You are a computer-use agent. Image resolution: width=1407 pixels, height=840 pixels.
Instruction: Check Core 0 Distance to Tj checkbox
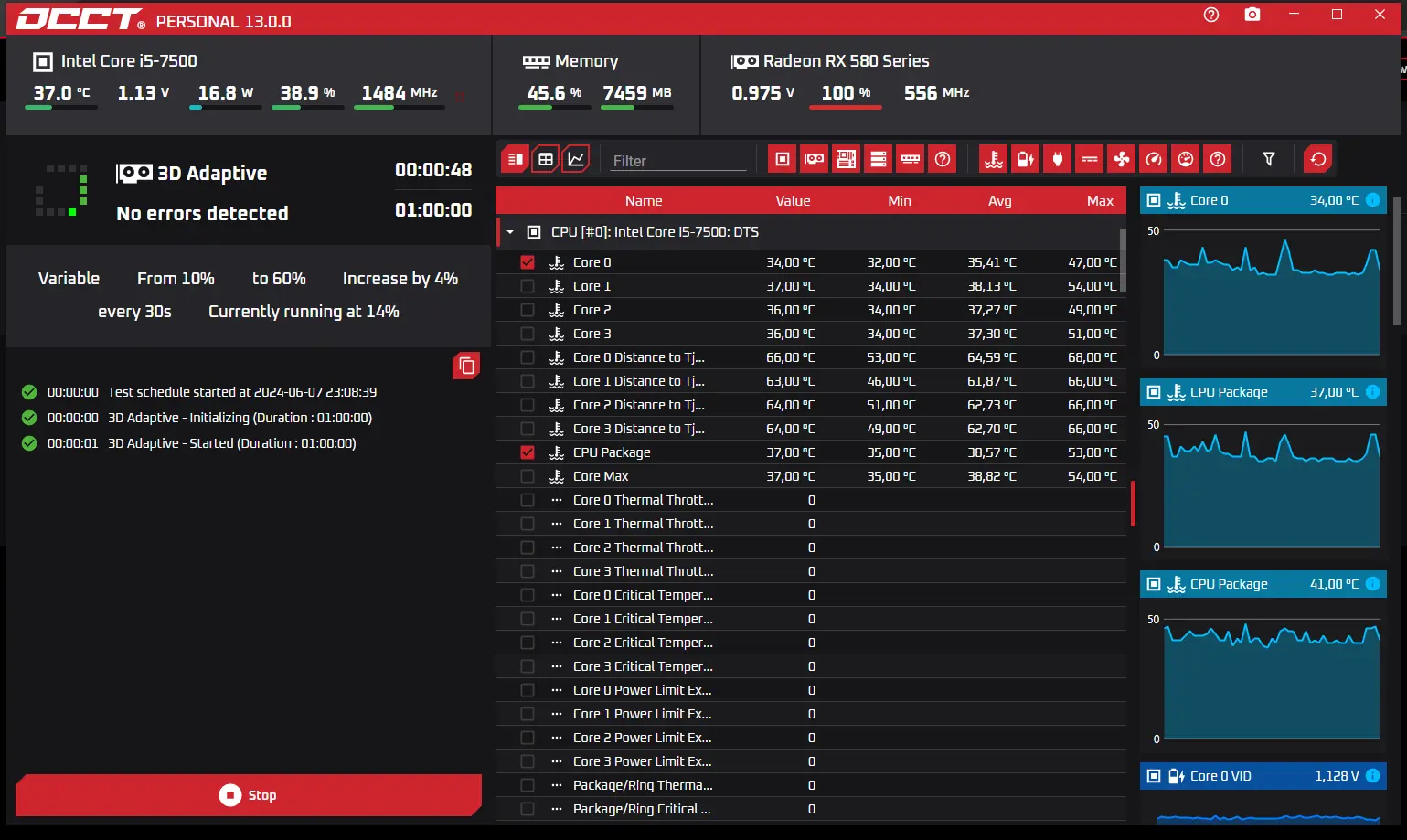click(x=528, y=357)
